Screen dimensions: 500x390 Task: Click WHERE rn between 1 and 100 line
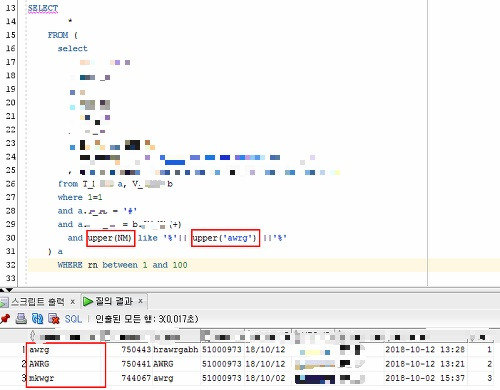point(122,265)
